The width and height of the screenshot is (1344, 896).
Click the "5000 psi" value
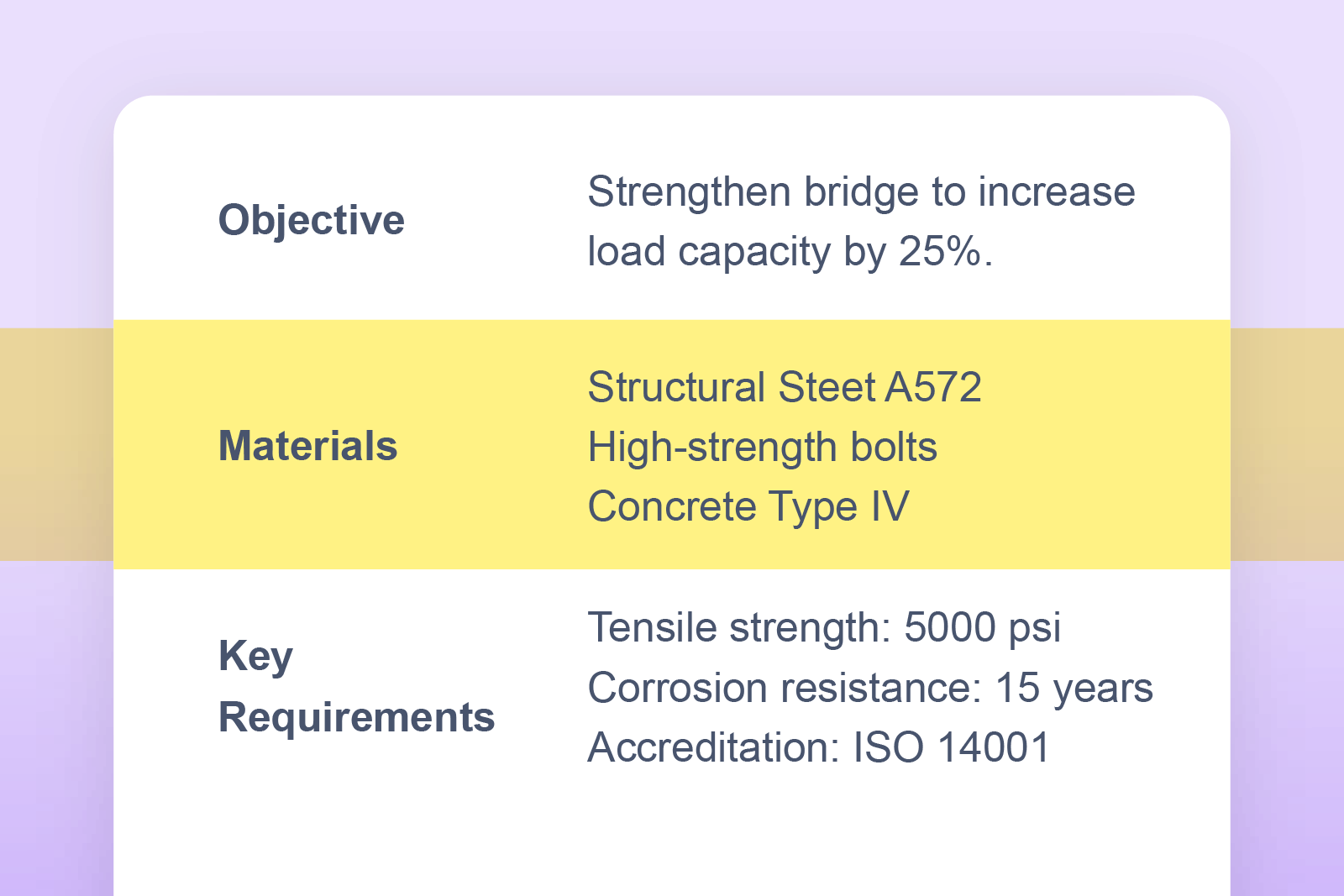[982, 627]
